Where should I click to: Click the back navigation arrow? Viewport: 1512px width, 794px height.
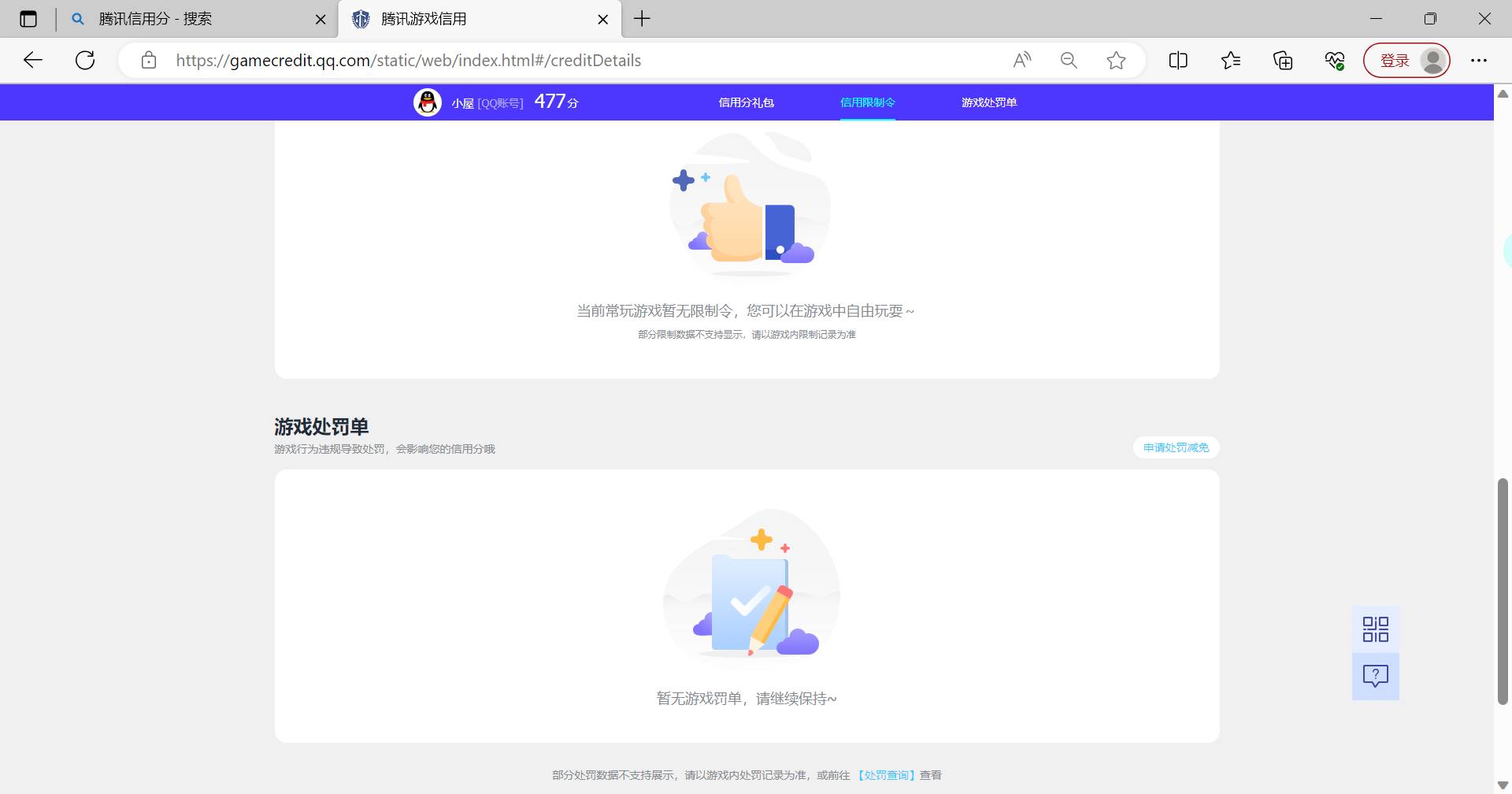pos(32,60)
